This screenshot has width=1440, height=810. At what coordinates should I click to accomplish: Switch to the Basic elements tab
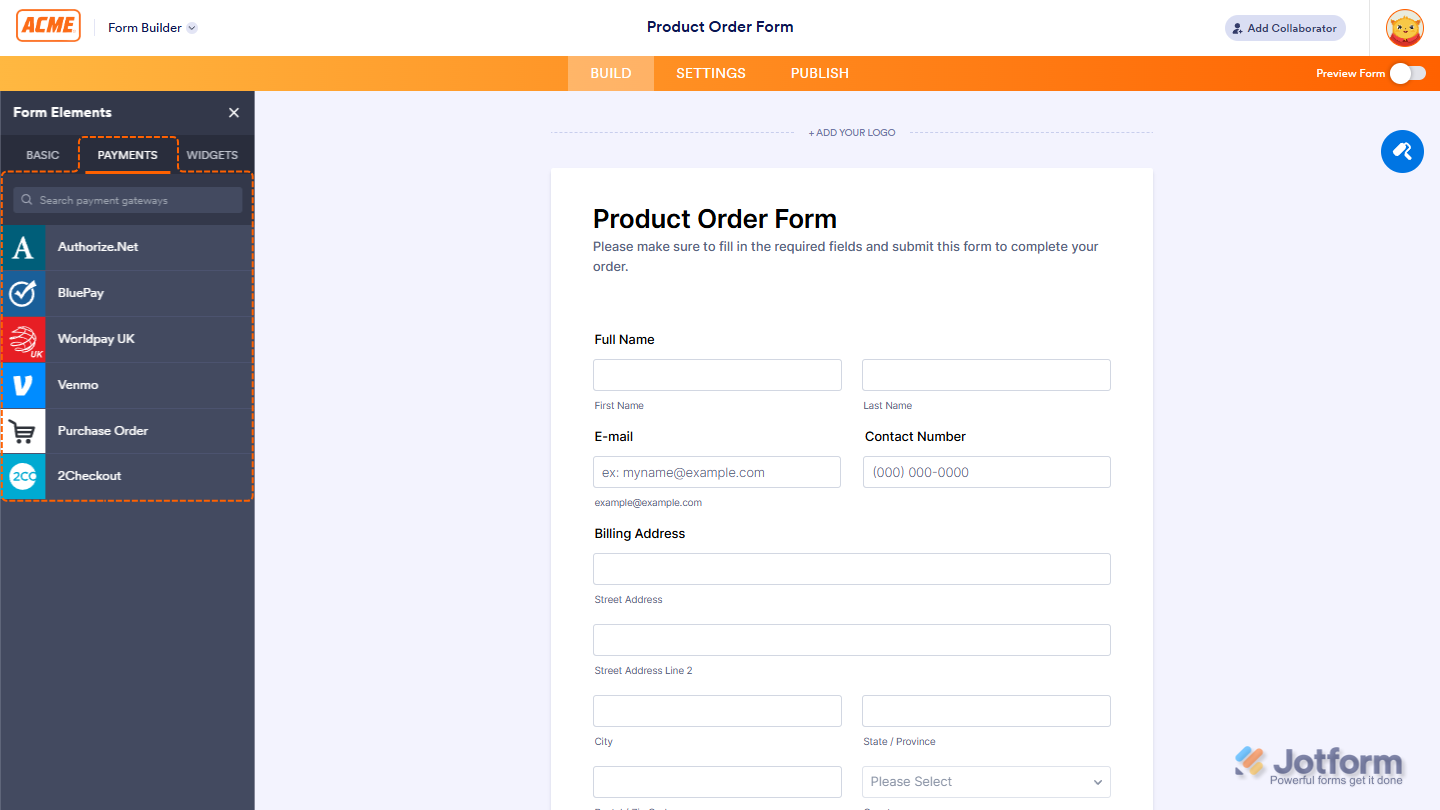[43, 155]
